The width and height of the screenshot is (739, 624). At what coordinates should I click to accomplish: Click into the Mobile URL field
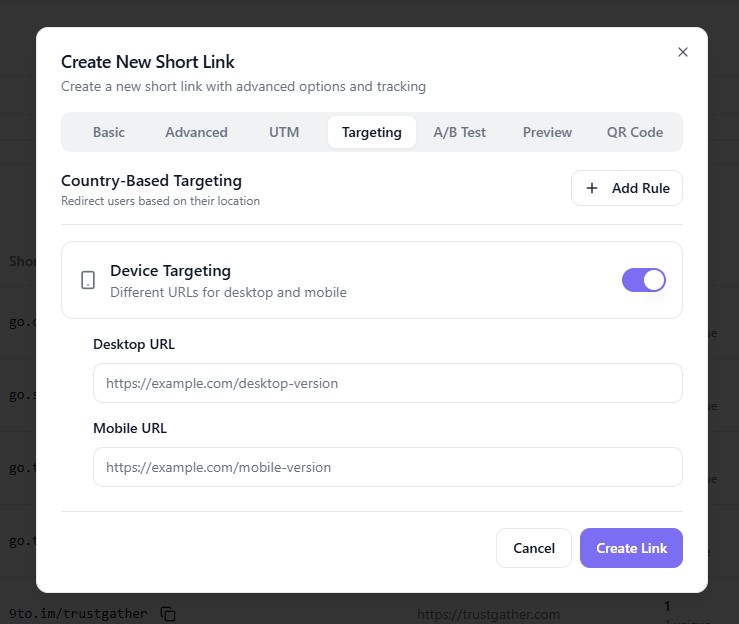point(387,467)
